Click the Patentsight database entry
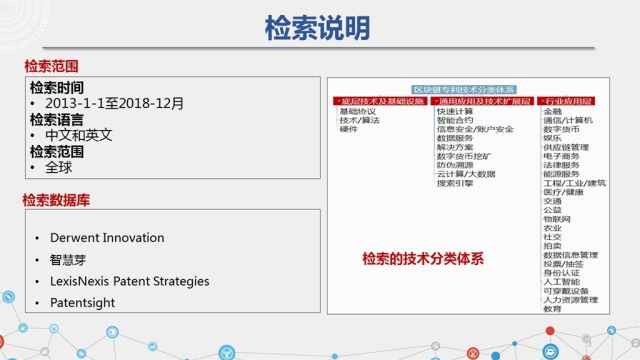 pos(82,303)
